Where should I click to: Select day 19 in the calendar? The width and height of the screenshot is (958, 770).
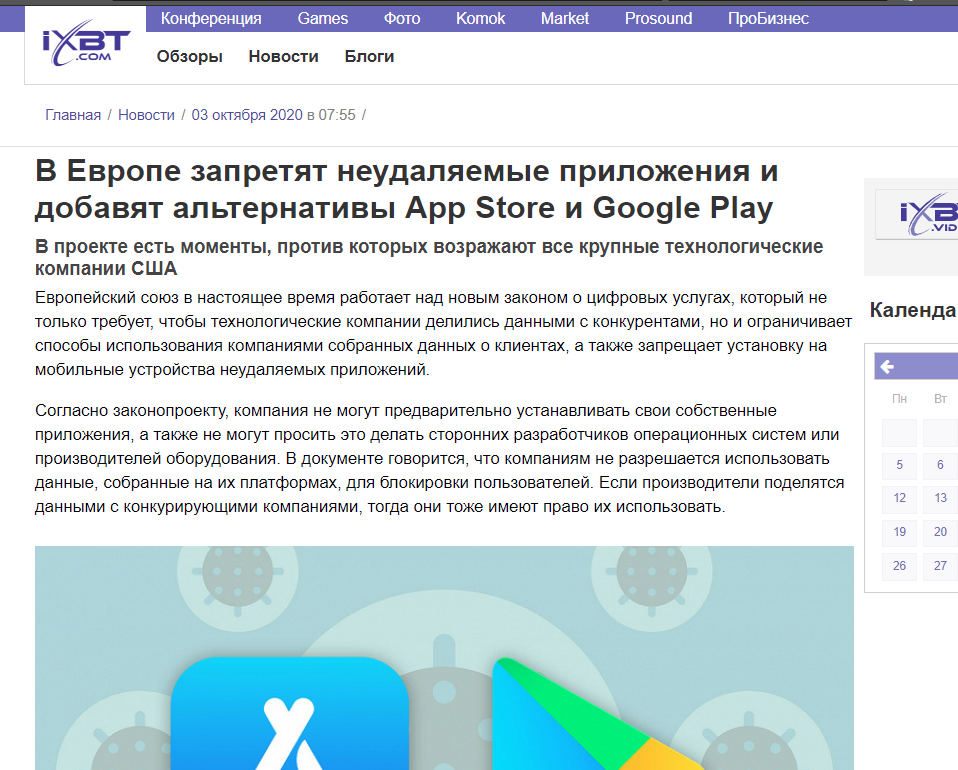pos(899,532)
